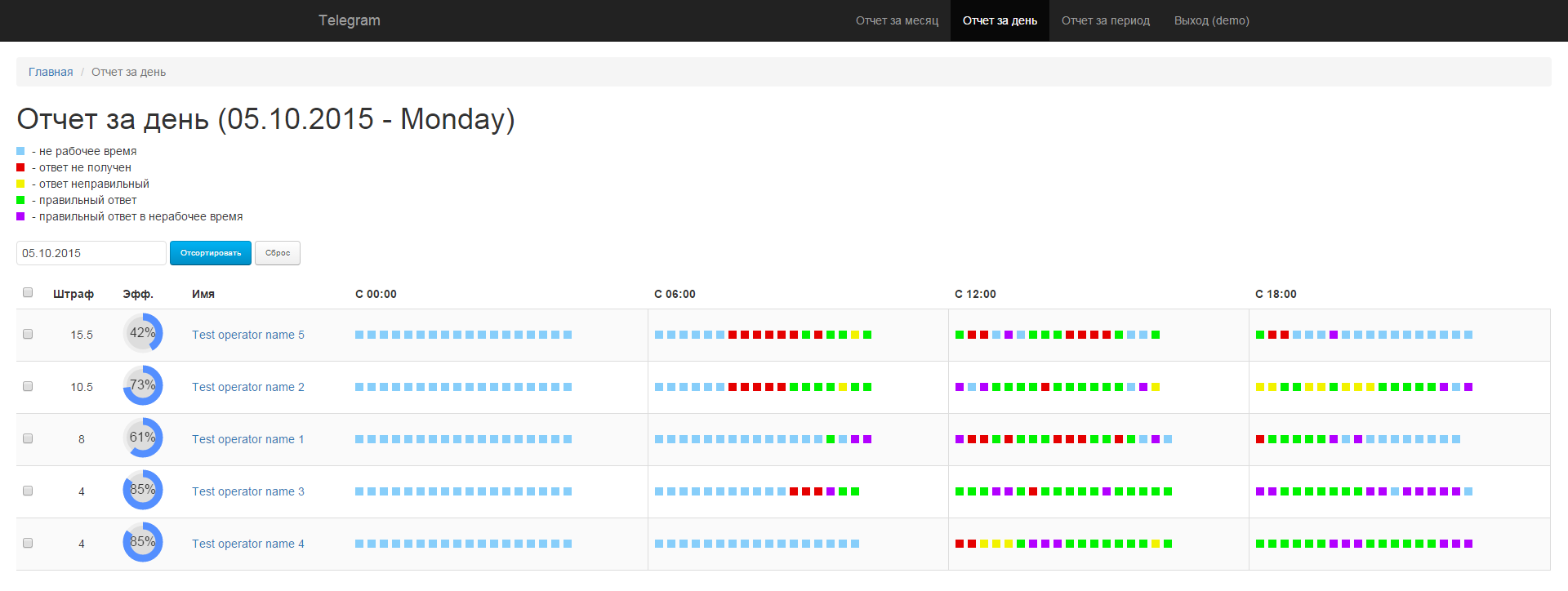
Task: Open Test operator name 5 link
Action: click(248, 335)
